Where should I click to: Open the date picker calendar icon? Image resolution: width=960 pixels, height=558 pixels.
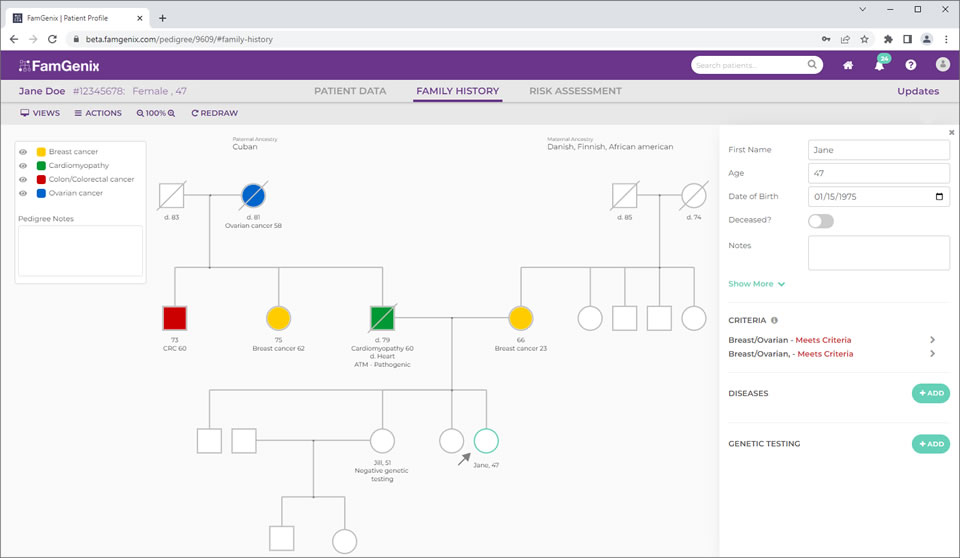point(939,197)
